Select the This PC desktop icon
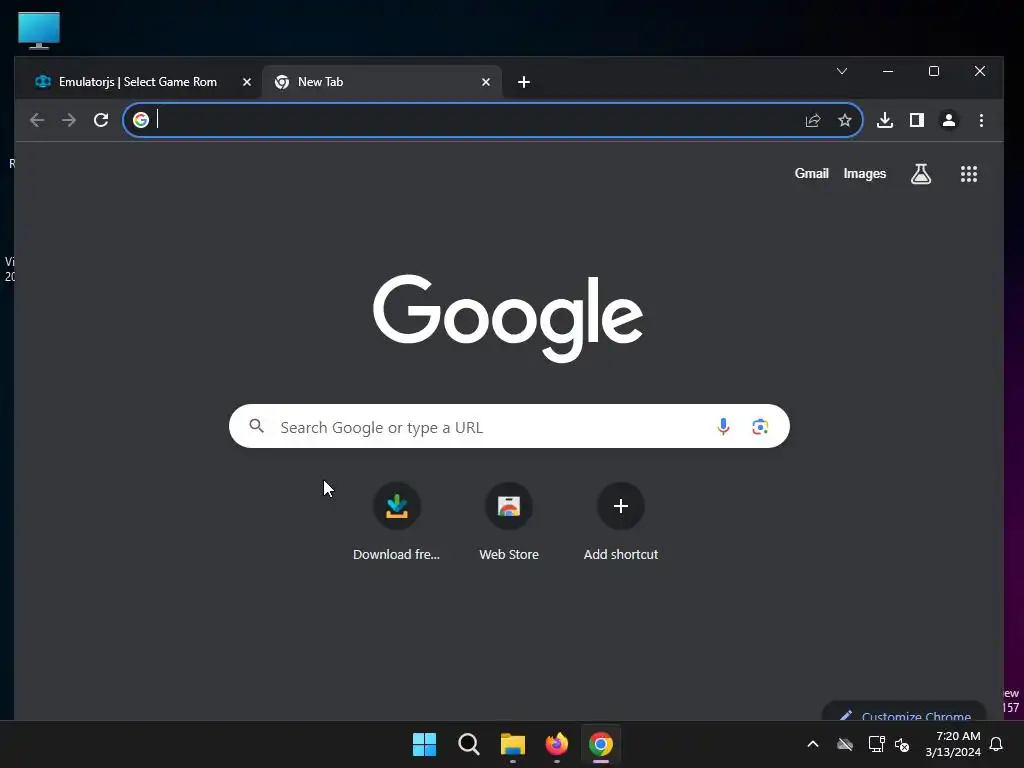This screenshot has height=768, width=1024. pyautogui.click(x=39, y=30)
